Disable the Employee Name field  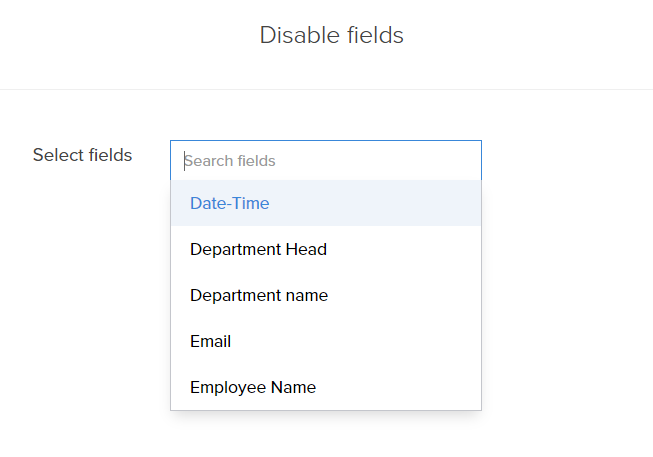coord(253,387)
